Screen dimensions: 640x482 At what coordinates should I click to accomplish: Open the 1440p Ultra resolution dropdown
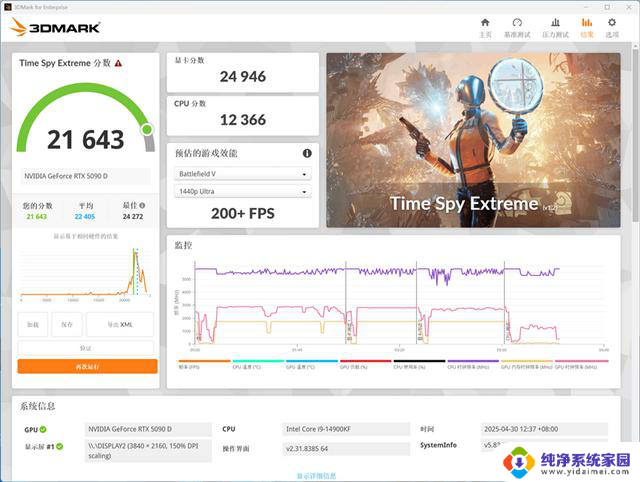pyautogui.click(x=243, y=191)
